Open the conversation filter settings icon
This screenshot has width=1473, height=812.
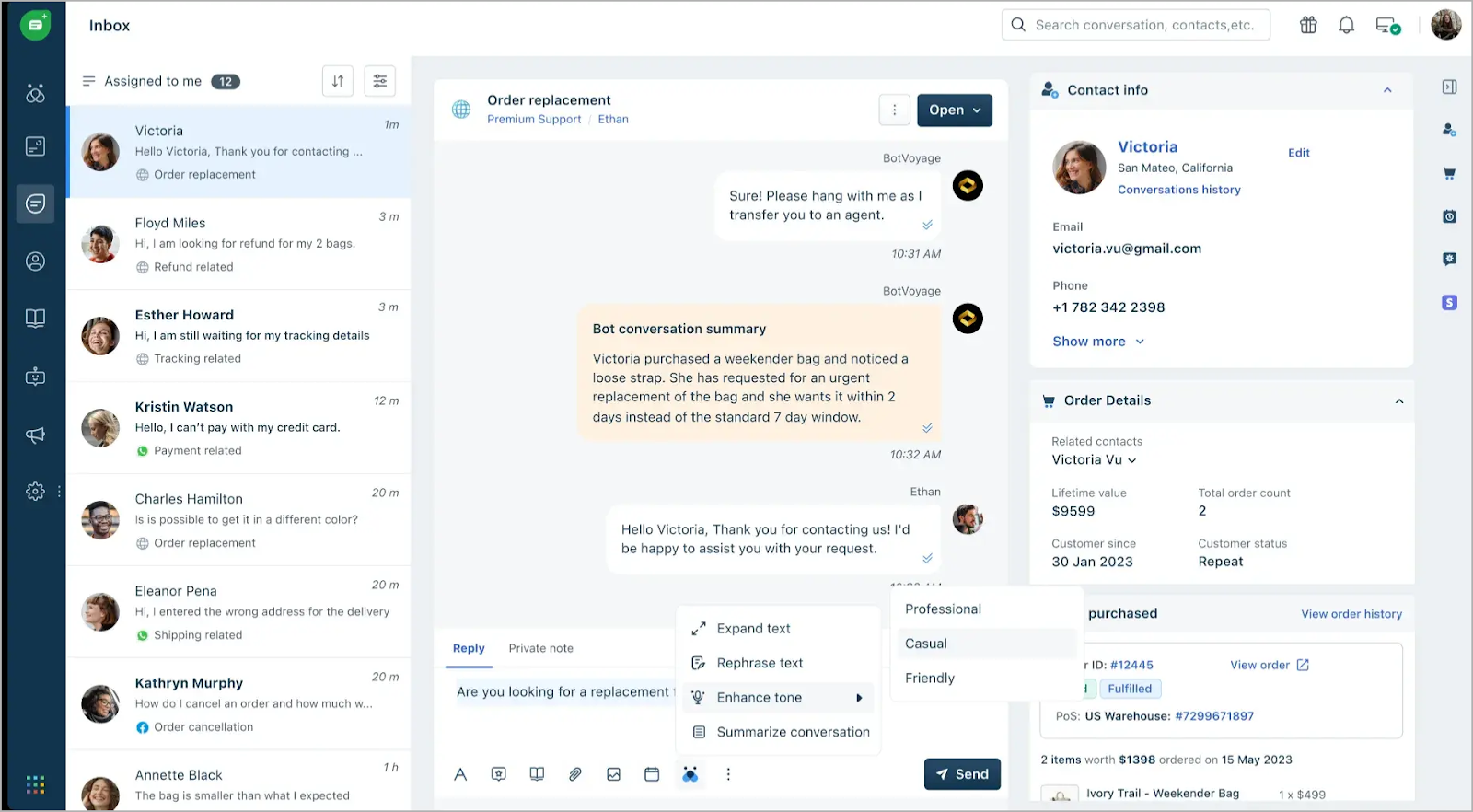pos(379,81)
